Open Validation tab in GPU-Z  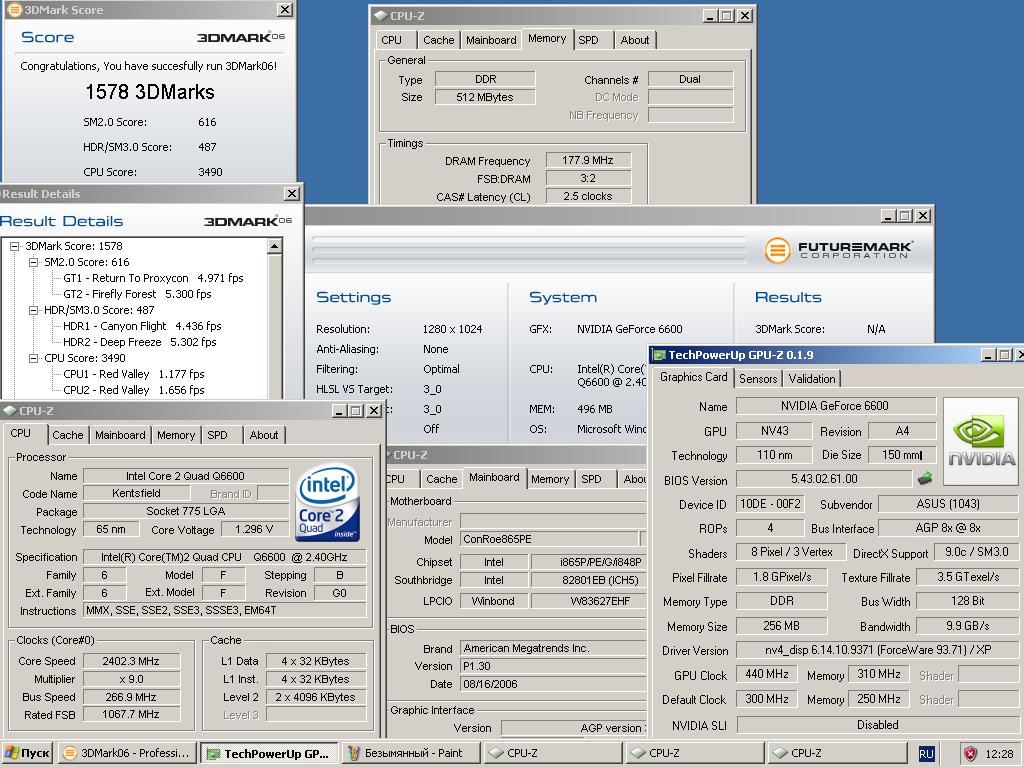[812, 379]
